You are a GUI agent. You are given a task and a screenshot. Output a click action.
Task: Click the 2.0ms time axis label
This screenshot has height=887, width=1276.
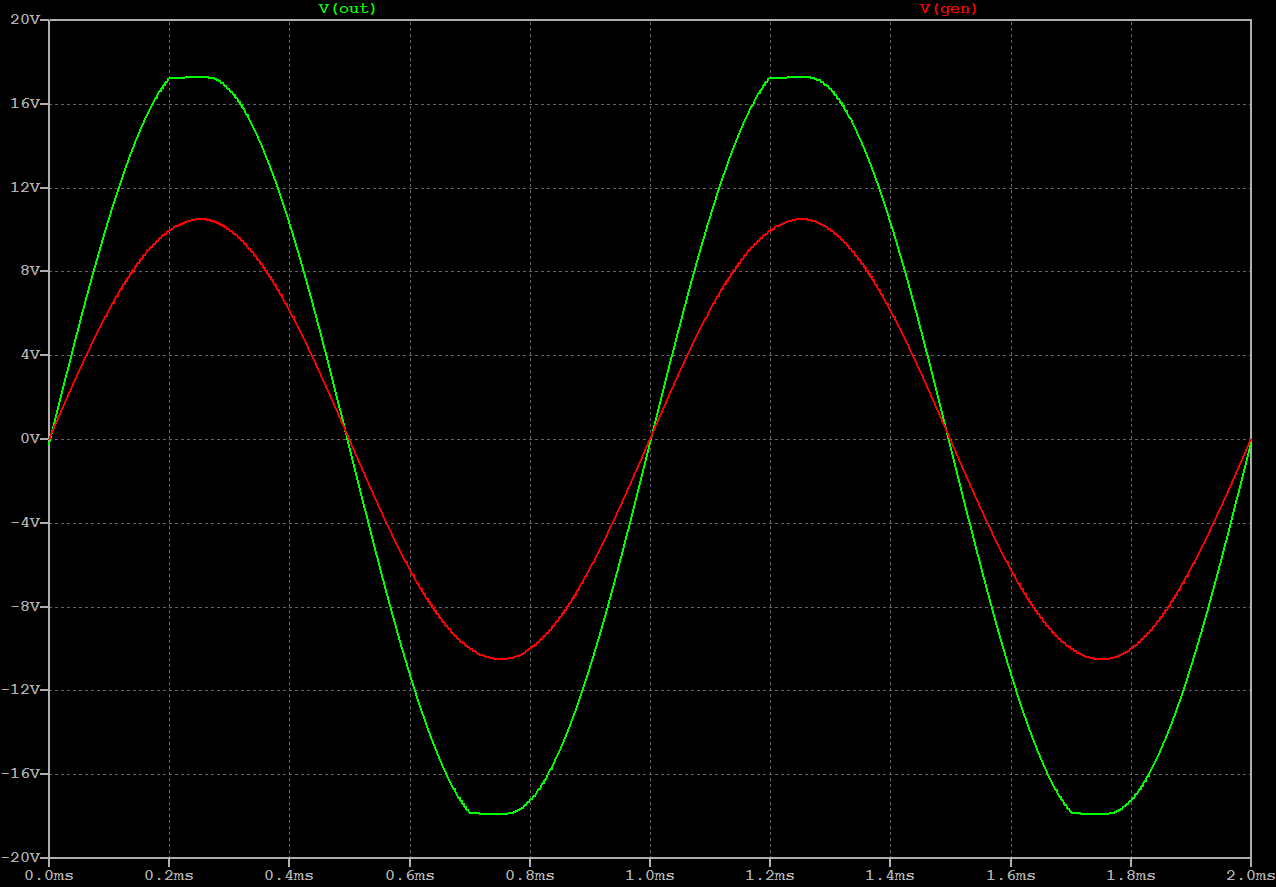[x=1251, y=876]
